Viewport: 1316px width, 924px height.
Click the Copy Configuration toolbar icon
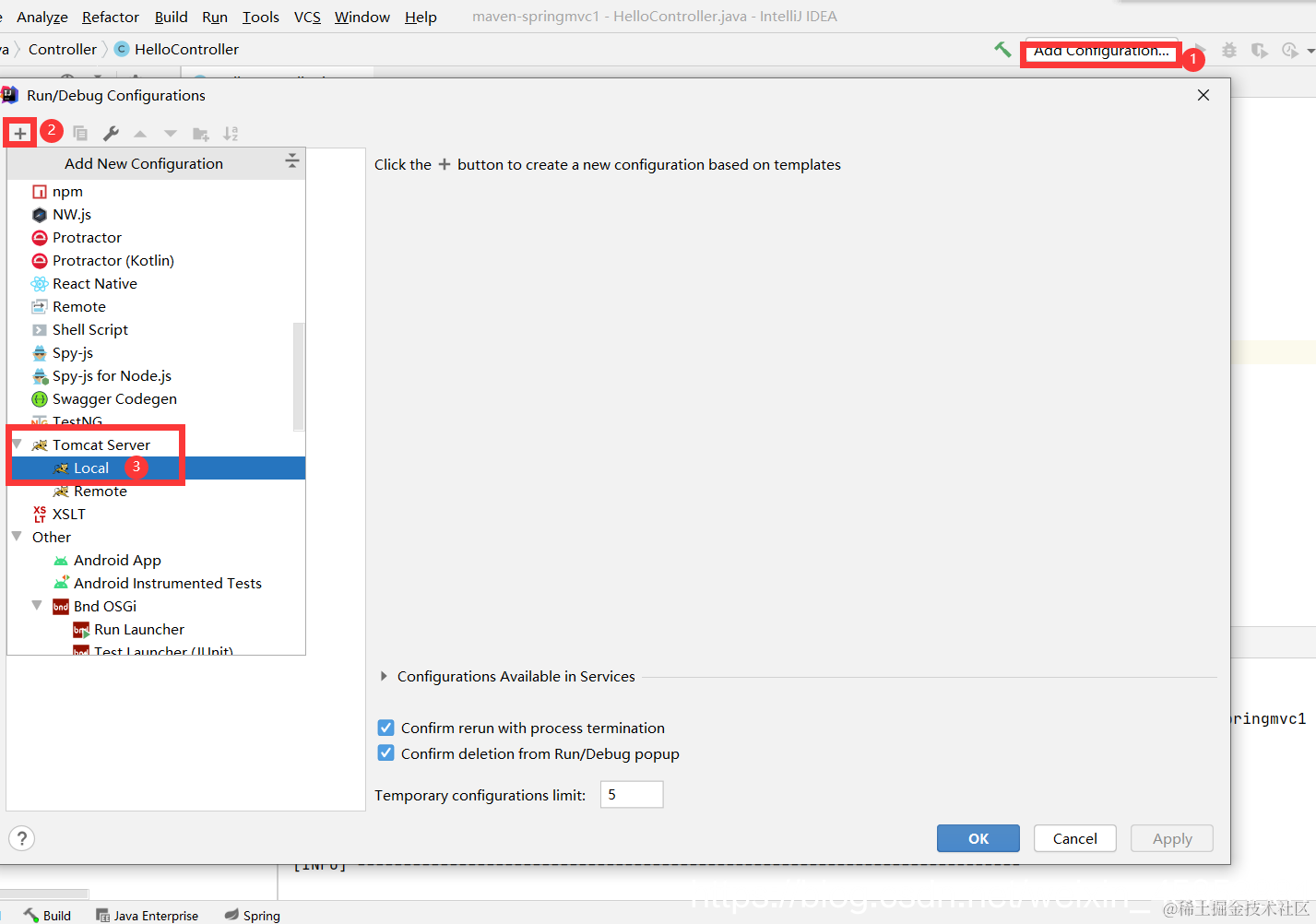click(80, 134)
